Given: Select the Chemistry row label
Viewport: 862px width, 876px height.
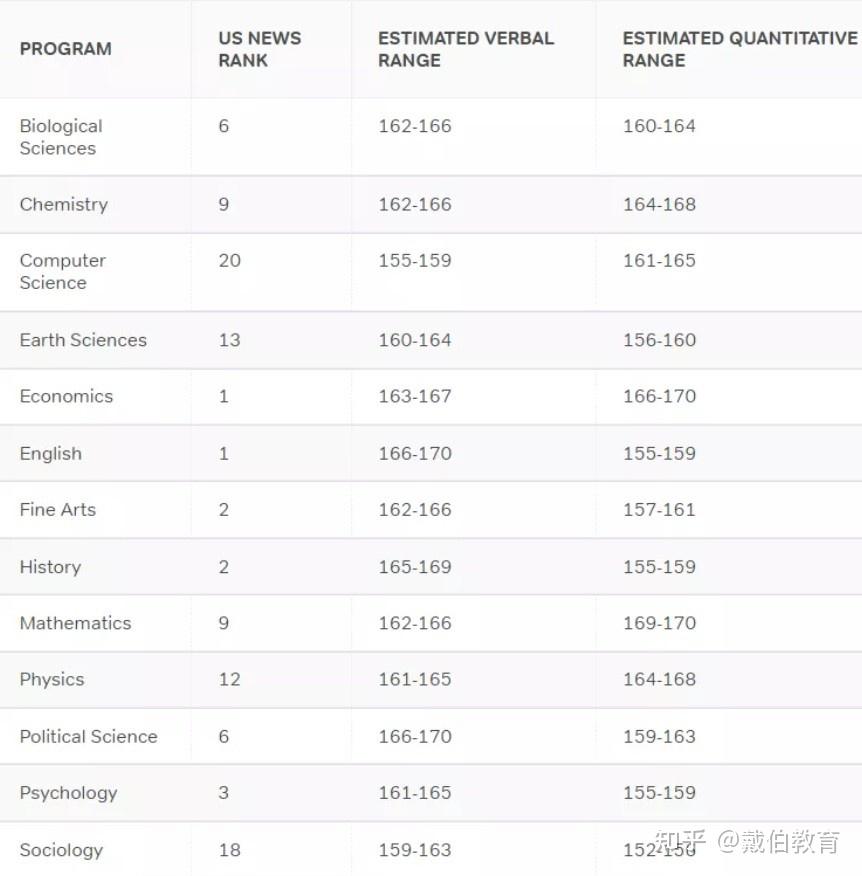Looking at the screenshot, I should [x=63, y=204].
